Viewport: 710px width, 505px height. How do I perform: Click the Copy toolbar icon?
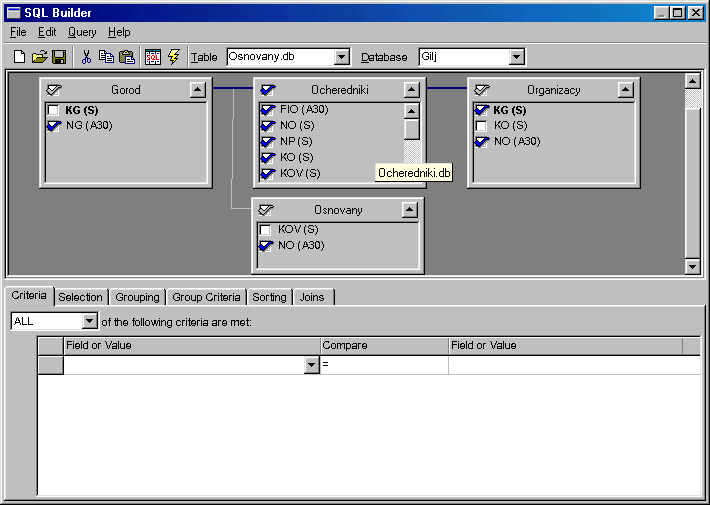[106, 57]
